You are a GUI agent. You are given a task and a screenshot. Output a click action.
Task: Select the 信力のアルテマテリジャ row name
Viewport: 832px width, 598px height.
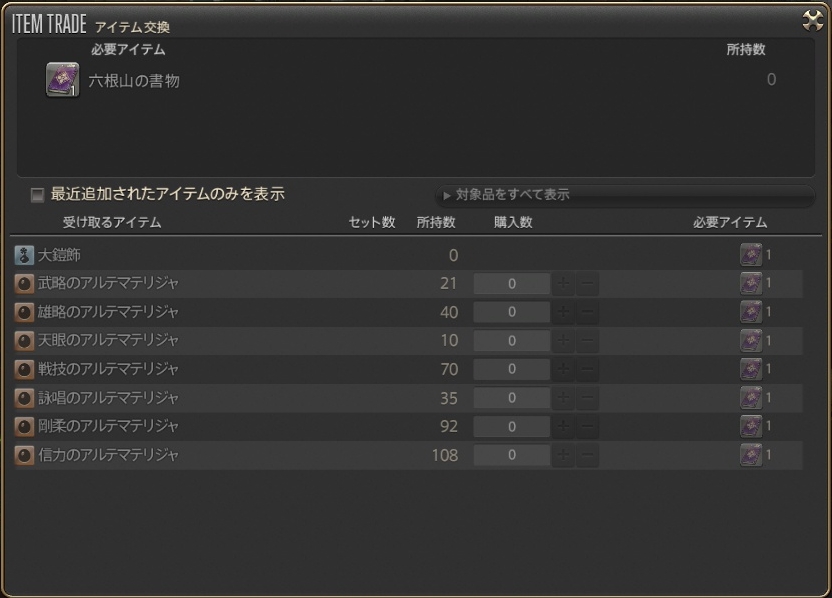coord(108,456)
